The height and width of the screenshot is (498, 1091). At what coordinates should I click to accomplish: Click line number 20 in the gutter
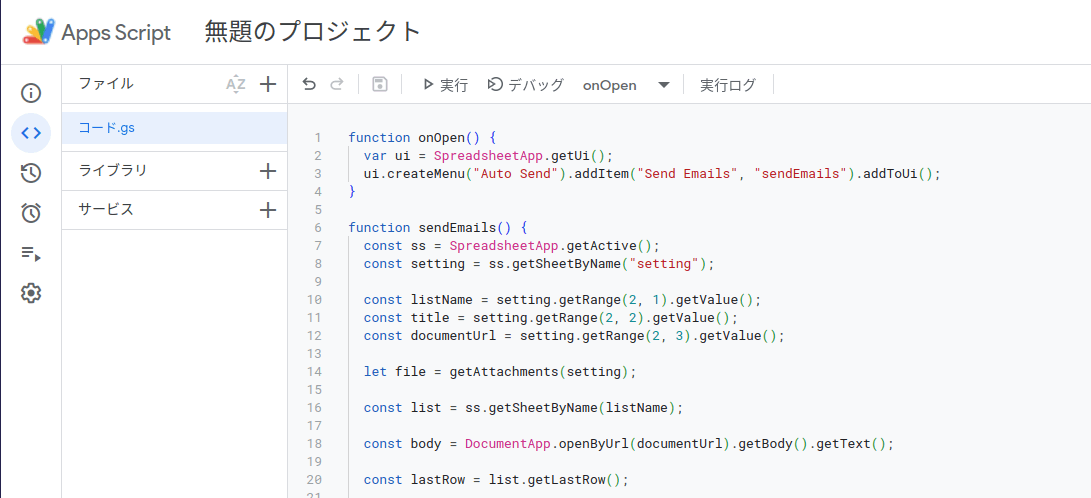pos(314,480)
